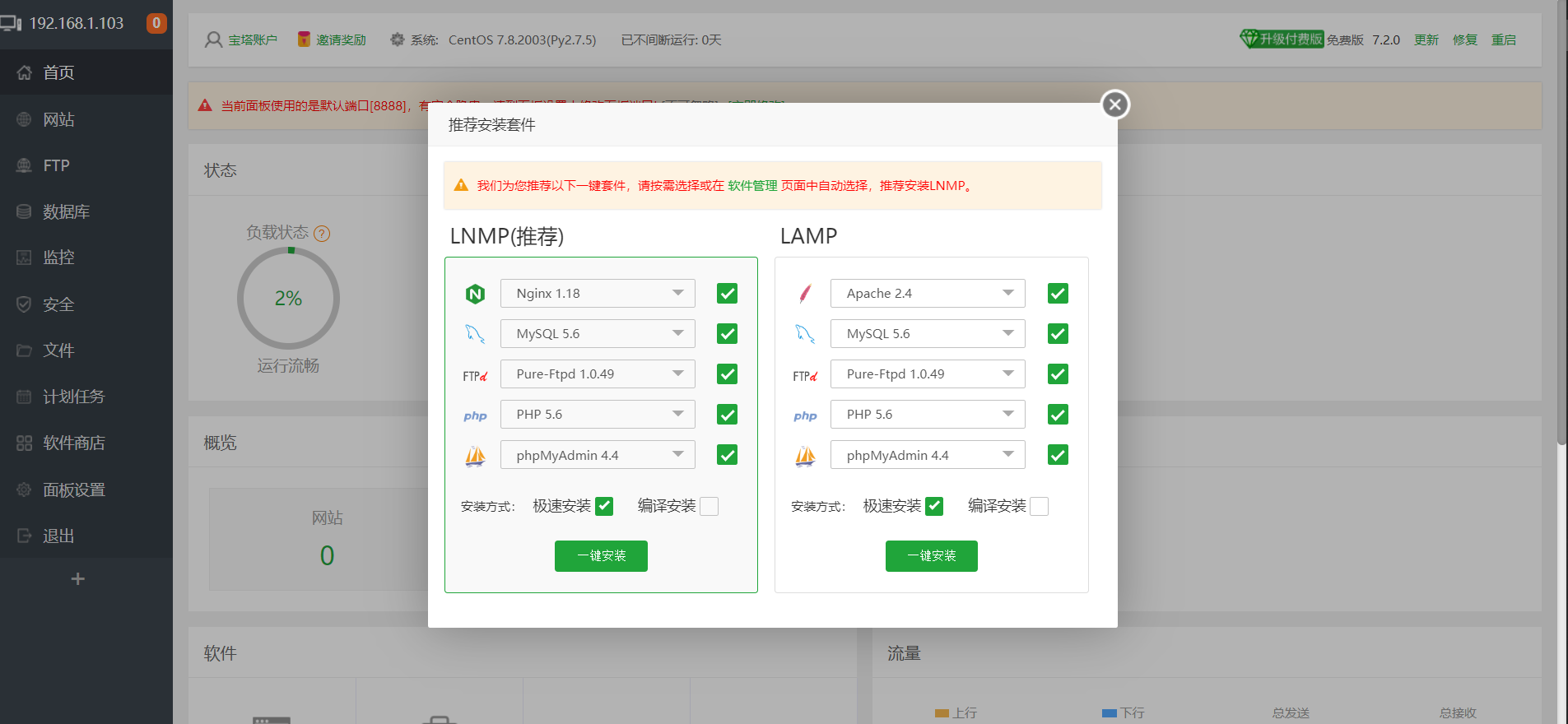The height and width of the screenshot is (724, 1568).
Task: Click the load status help question icon
Action: pos(322,234)
